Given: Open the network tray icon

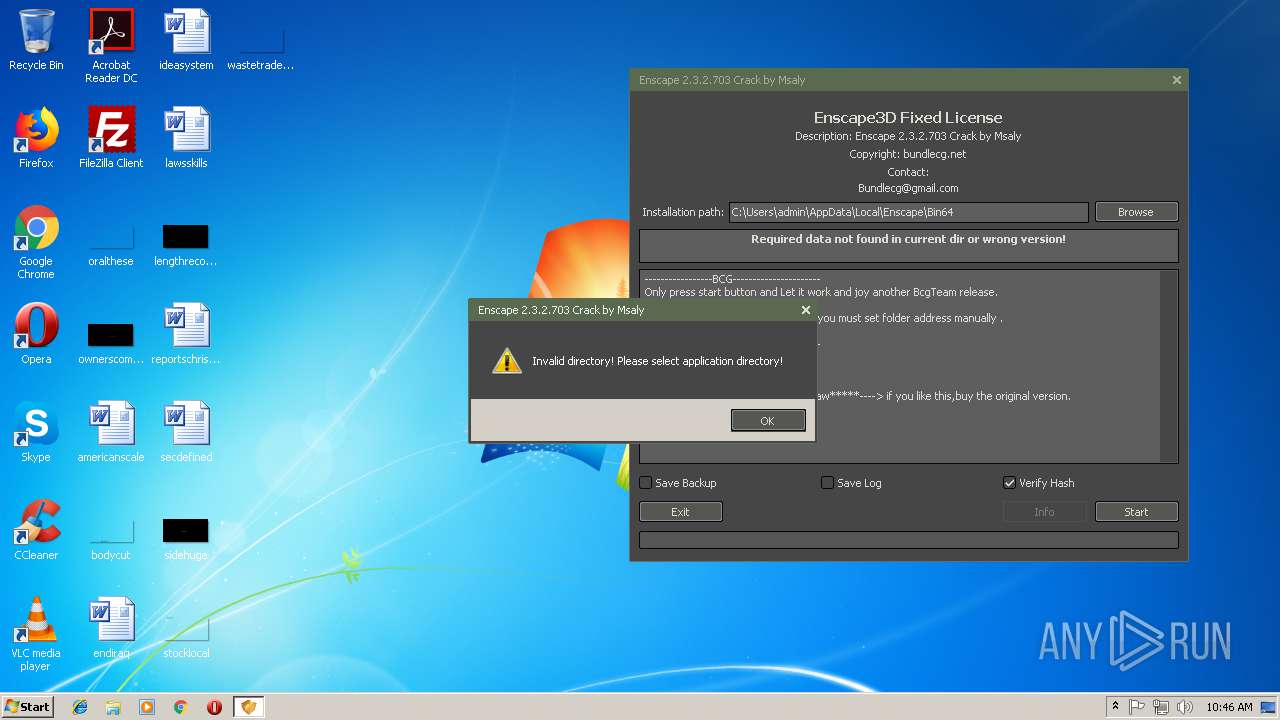Looking at the screenshot, I should point(1161,707).
